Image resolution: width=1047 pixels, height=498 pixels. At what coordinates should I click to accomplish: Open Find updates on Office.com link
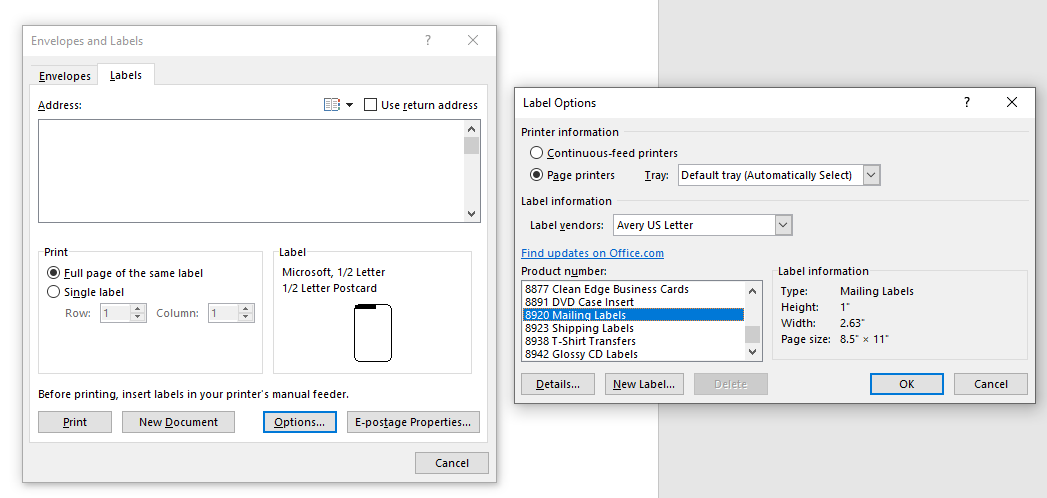(592, 253)
